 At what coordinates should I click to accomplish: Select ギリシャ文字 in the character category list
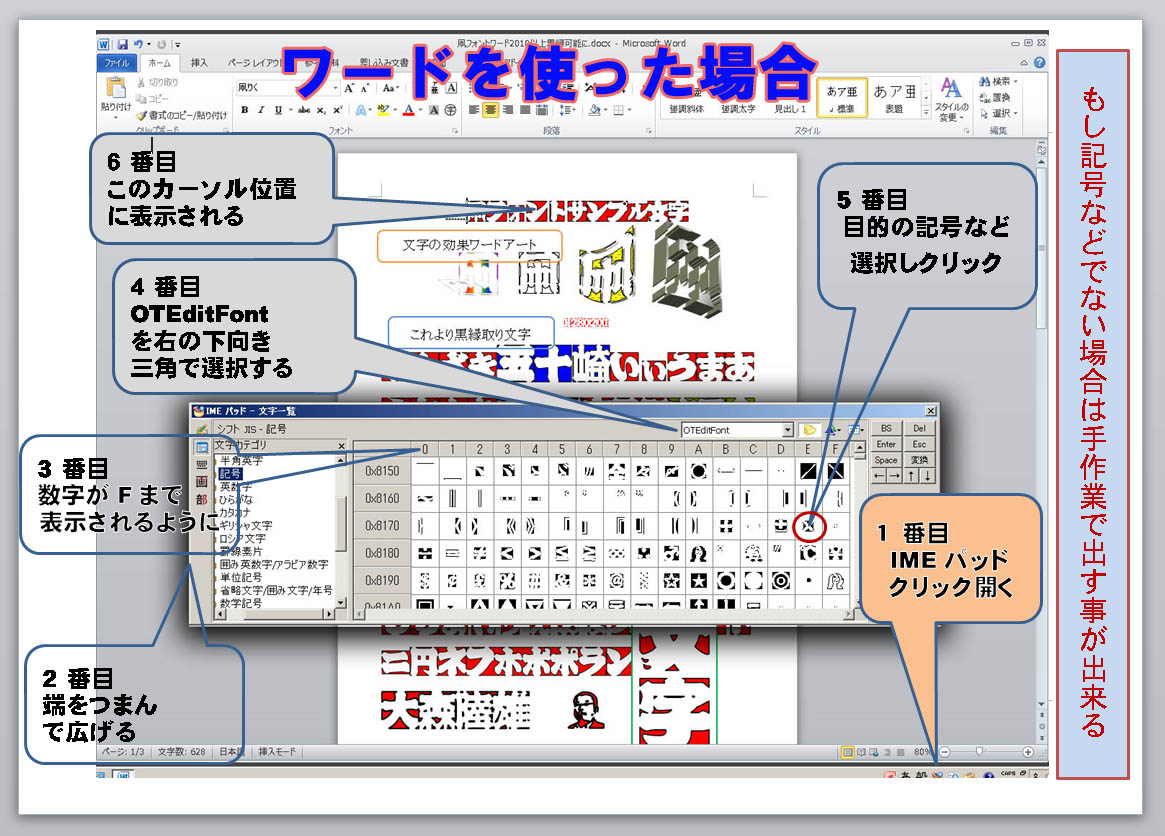tap(246, 525)
